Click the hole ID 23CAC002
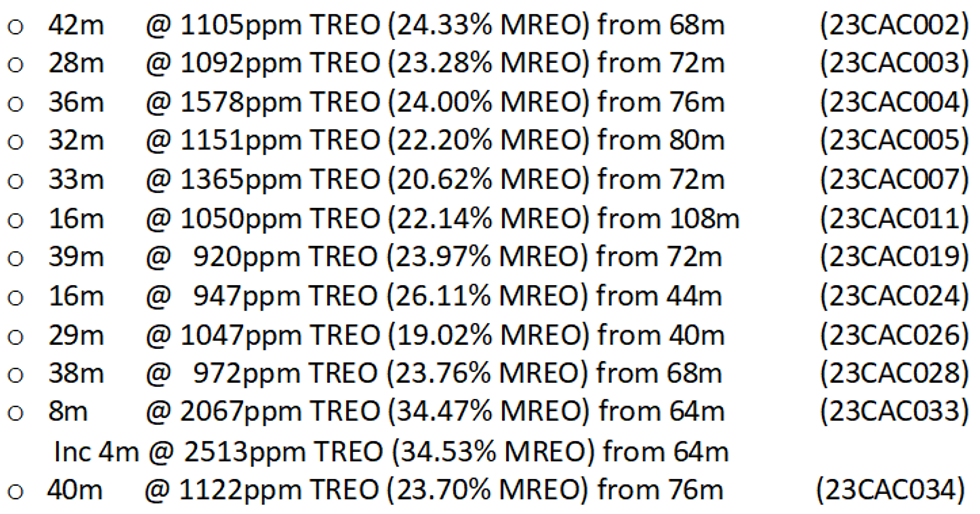 (x=894, y=24)
